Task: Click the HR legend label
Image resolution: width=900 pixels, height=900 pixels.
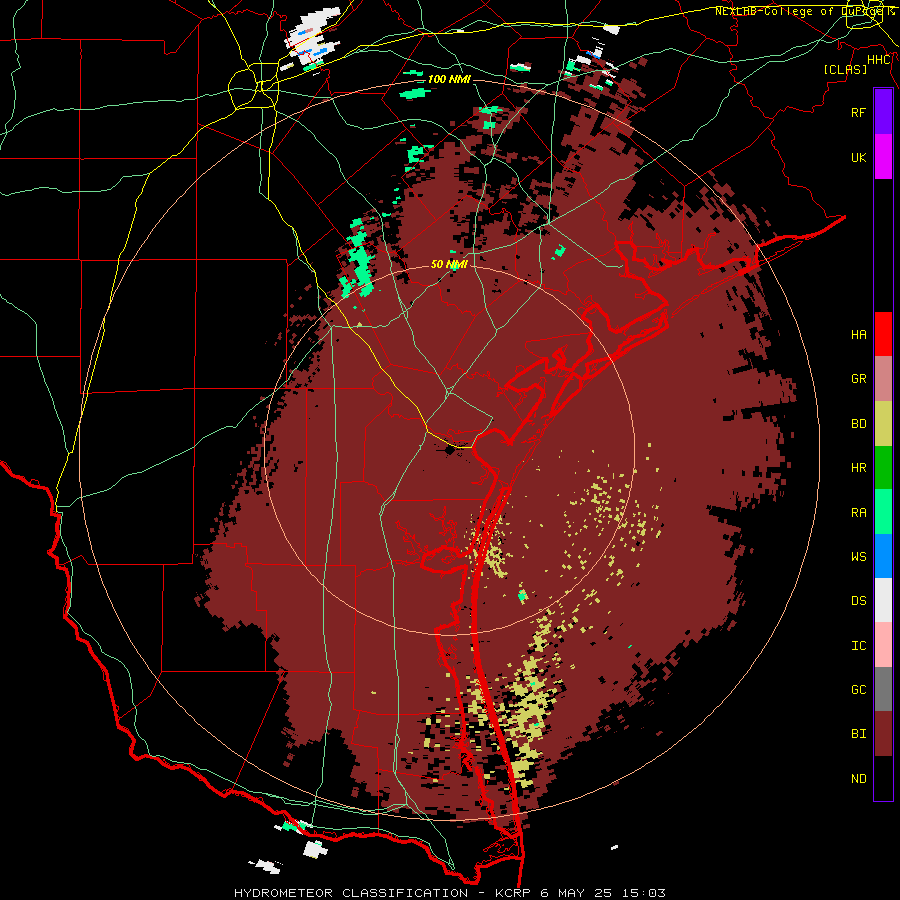Action: [858, 467]
